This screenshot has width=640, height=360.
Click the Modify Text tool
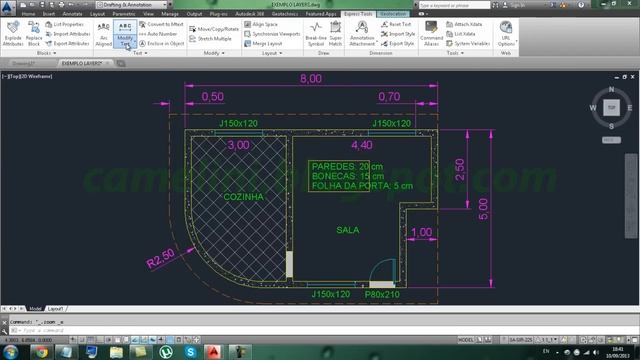(124, 33)
